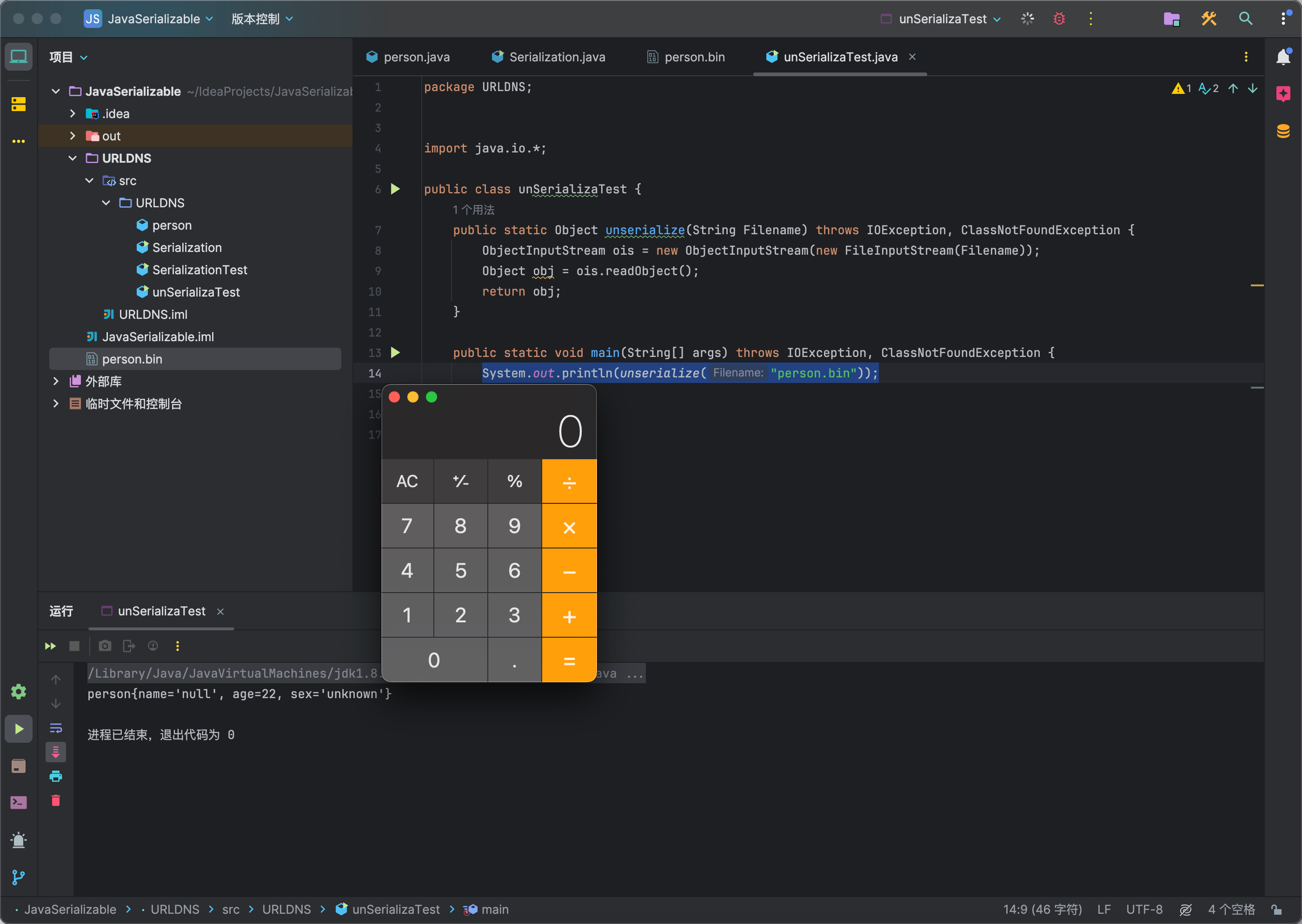Click the plus/minus key on Calculator

(x=460, y=482)
